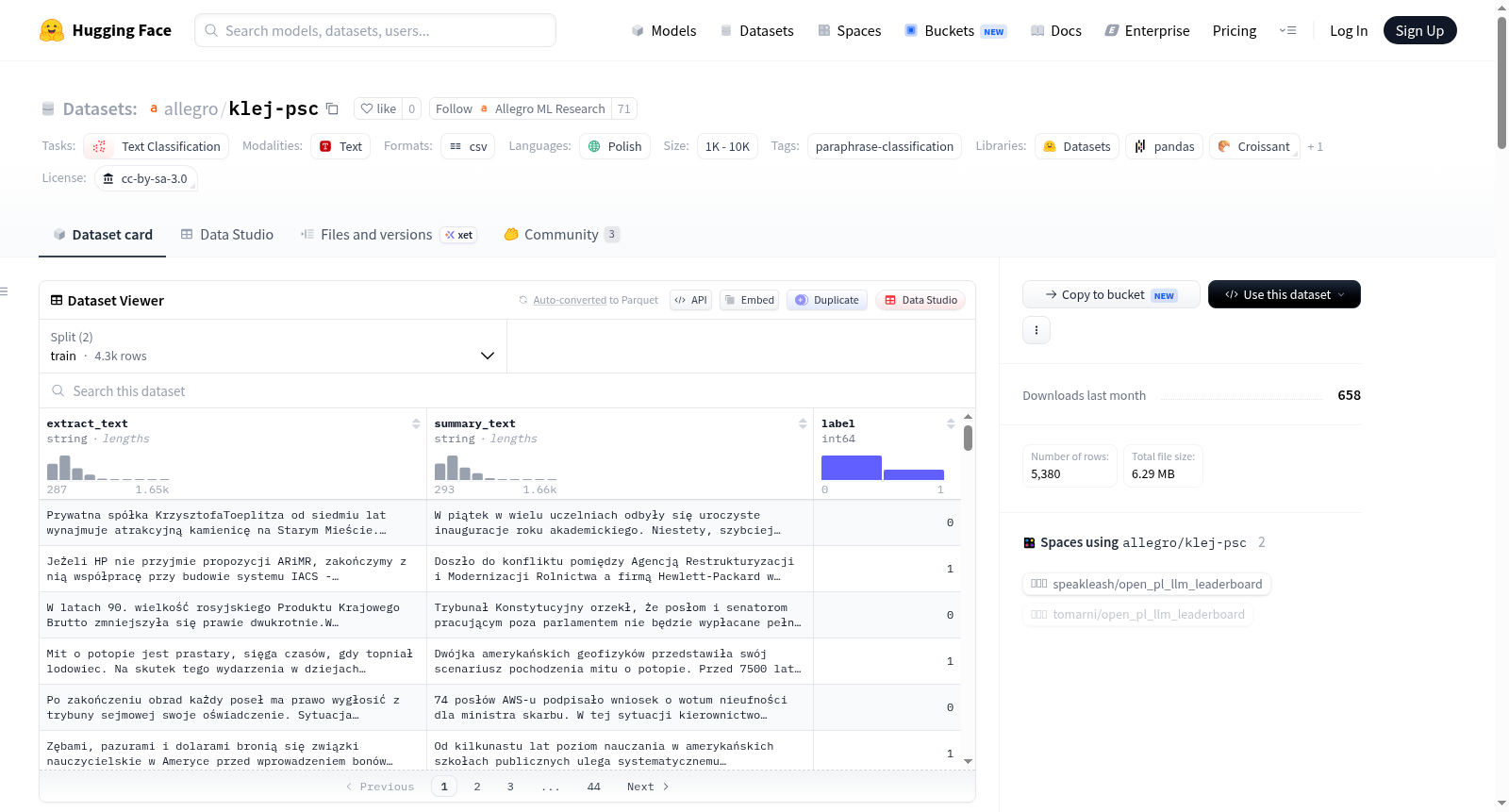The image size is (1509, 812).
Task: Open the navigation more-options menu
Action: [x=1287, y=30]
